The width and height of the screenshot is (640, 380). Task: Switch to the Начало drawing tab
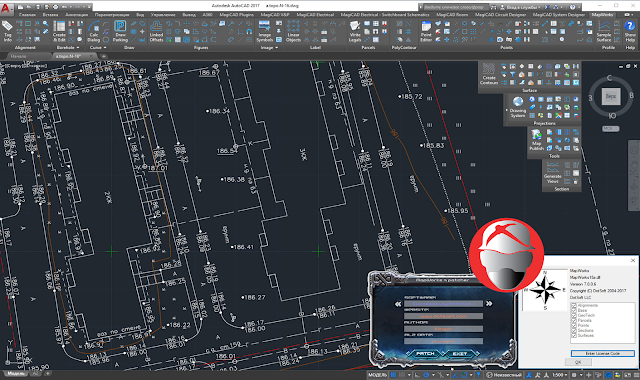(x=18, y=56)
